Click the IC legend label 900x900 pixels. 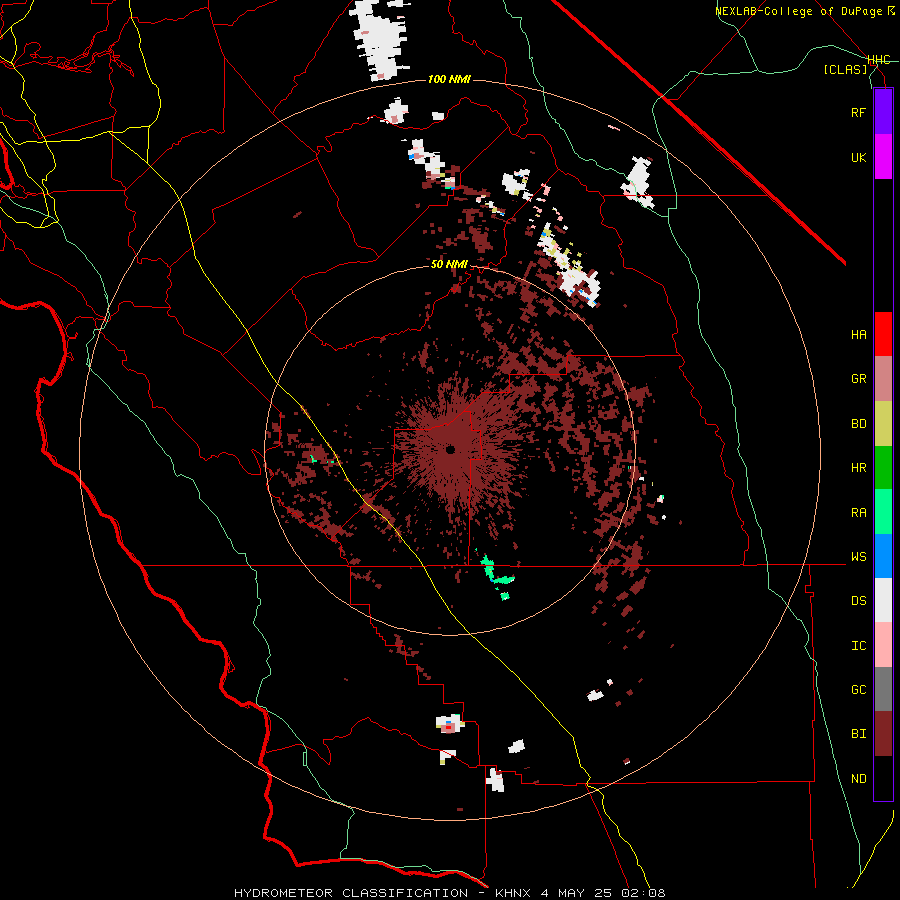858,645
